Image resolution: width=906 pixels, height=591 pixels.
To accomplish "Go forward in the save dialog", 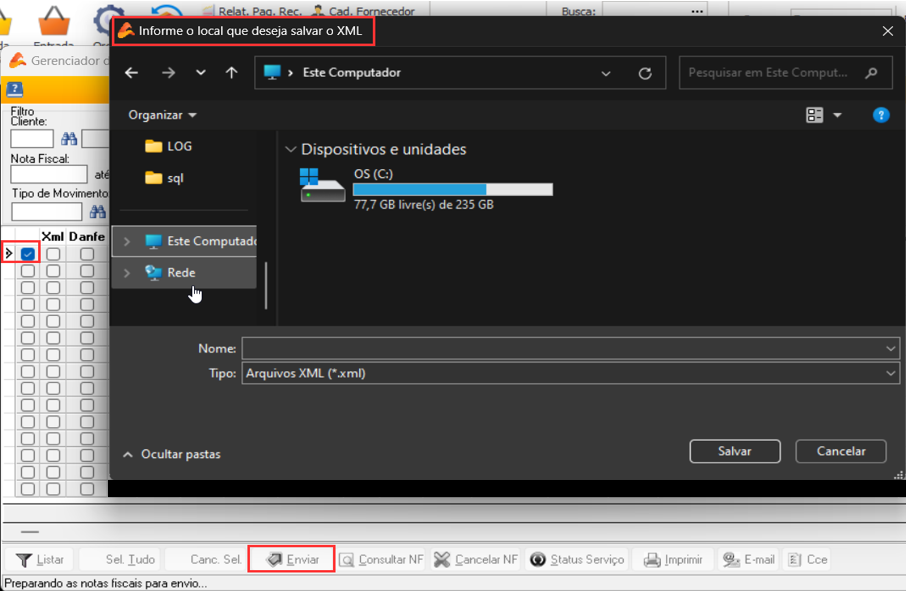I will pyautogui.click(x=168, y=73).
